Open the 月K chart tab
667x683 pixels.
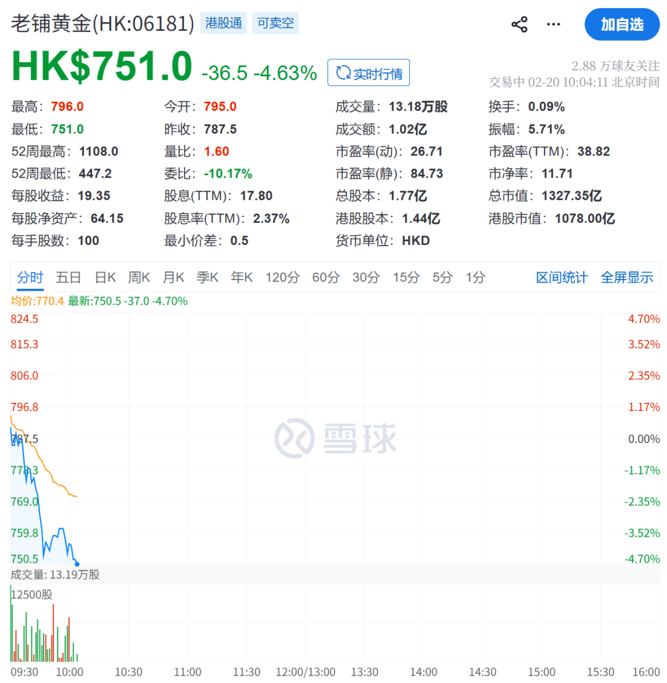pyautogui.click(x=173, y=277)
